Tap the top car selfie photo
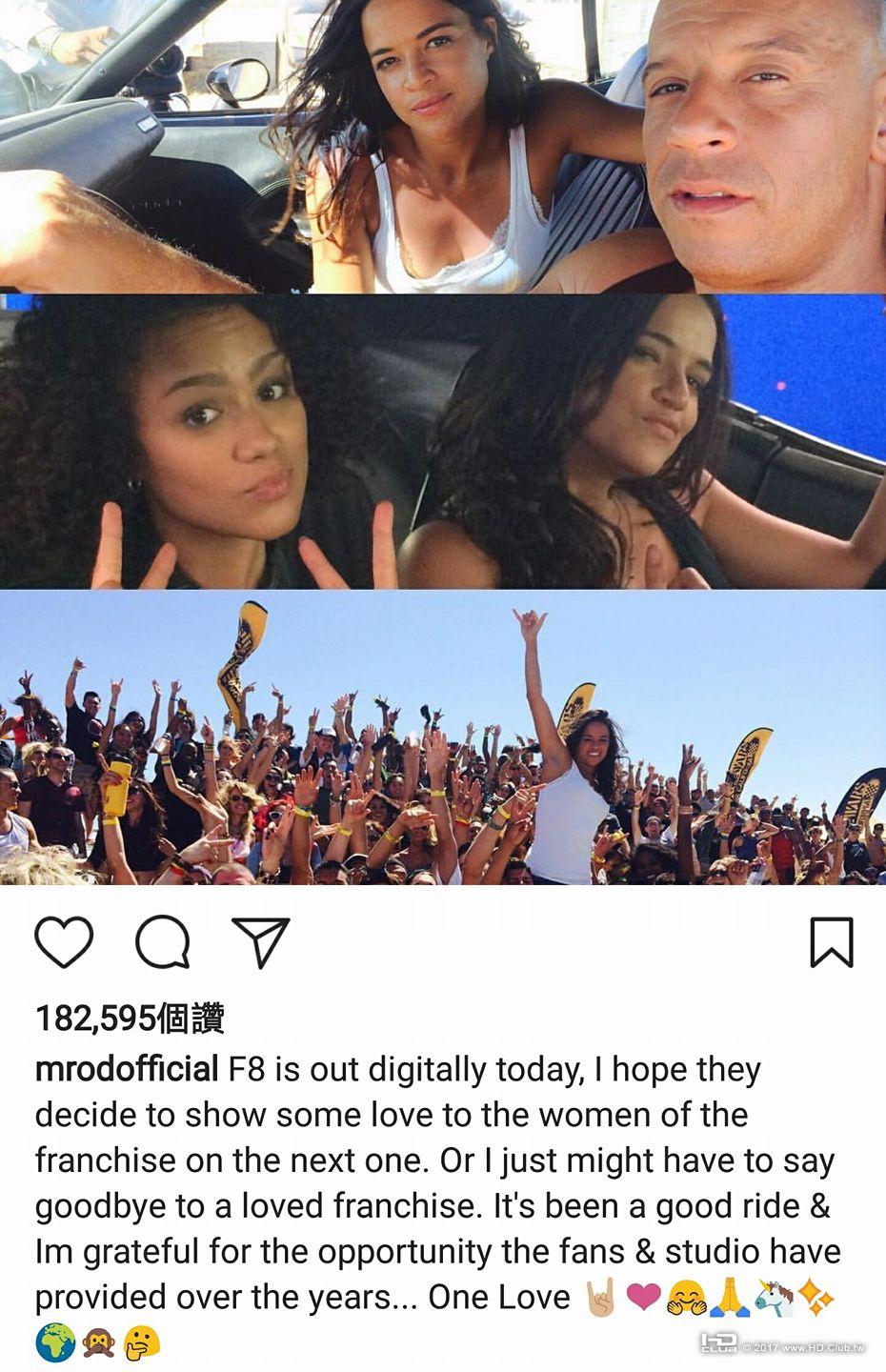This screenshot has width=886, height=1372. click(443, 146)
